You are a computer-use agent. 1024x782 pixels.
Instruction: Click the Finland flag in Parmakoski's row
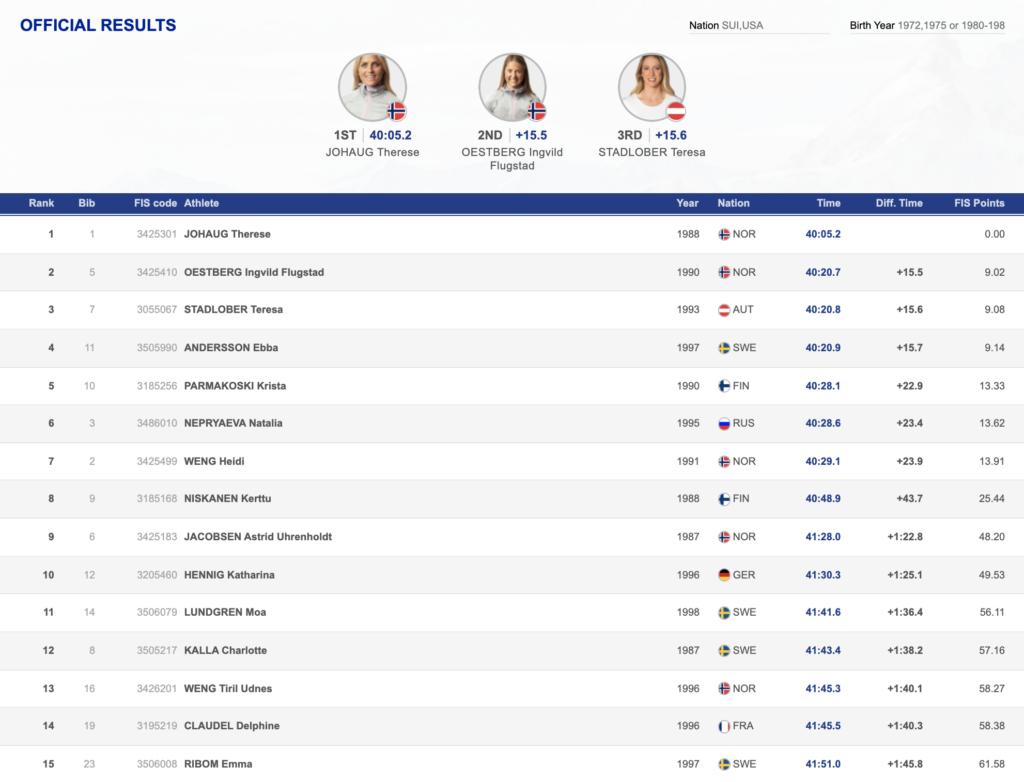(x=724, y=386)
